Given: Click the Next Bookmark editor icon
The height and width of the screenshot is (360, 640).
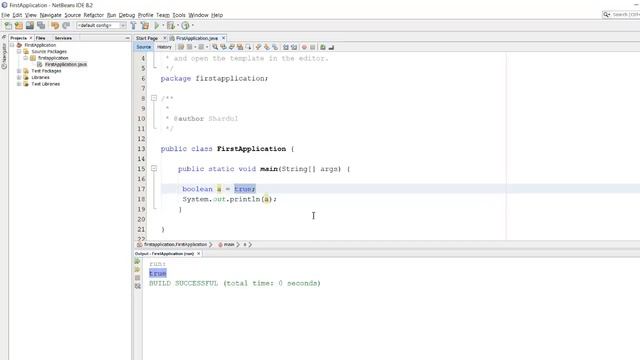Looking at the screenshot, I should pos(267,47).
